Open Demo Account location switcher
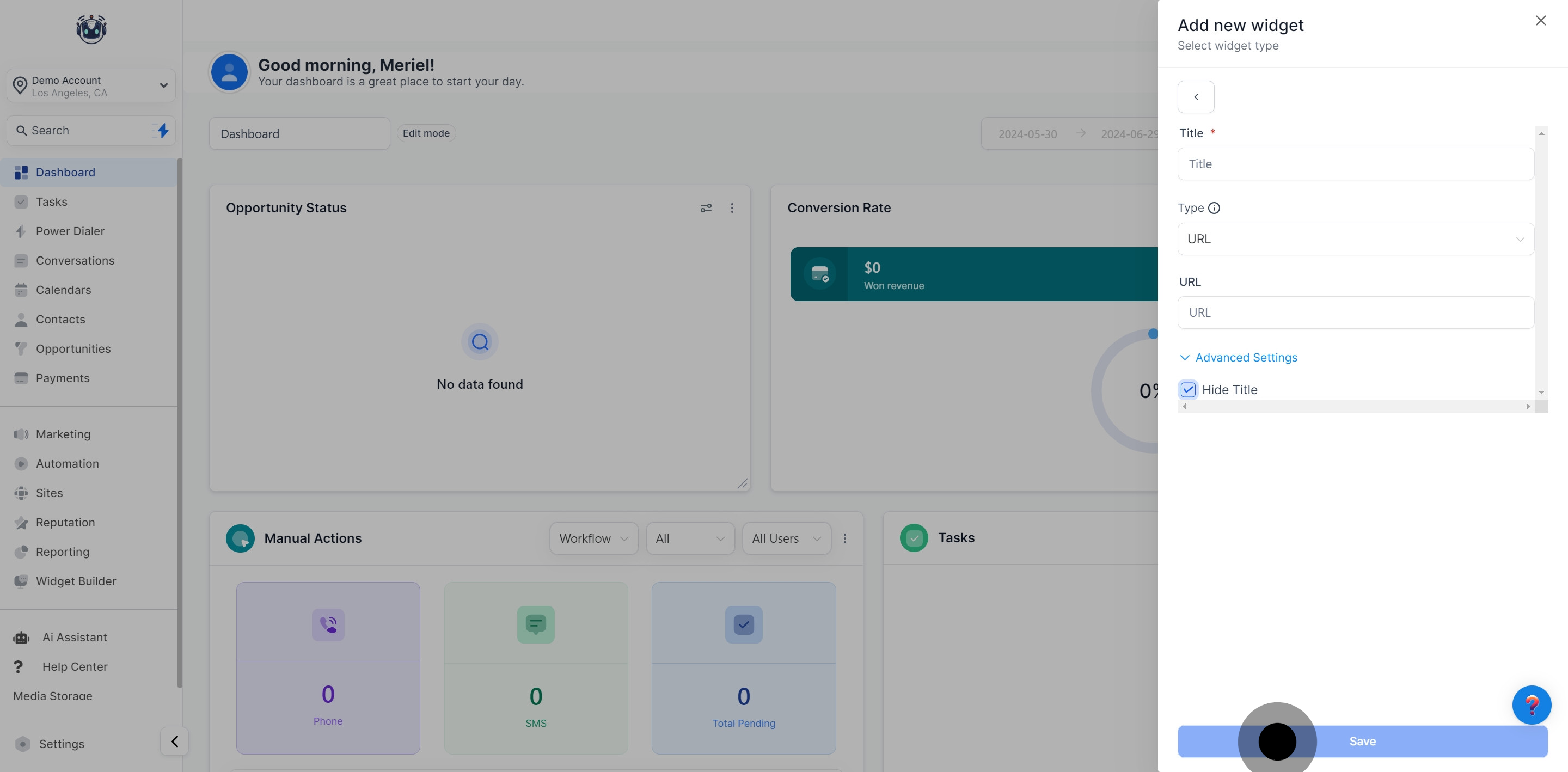Viewport: 1568px width, 772px height. (91, 86)
